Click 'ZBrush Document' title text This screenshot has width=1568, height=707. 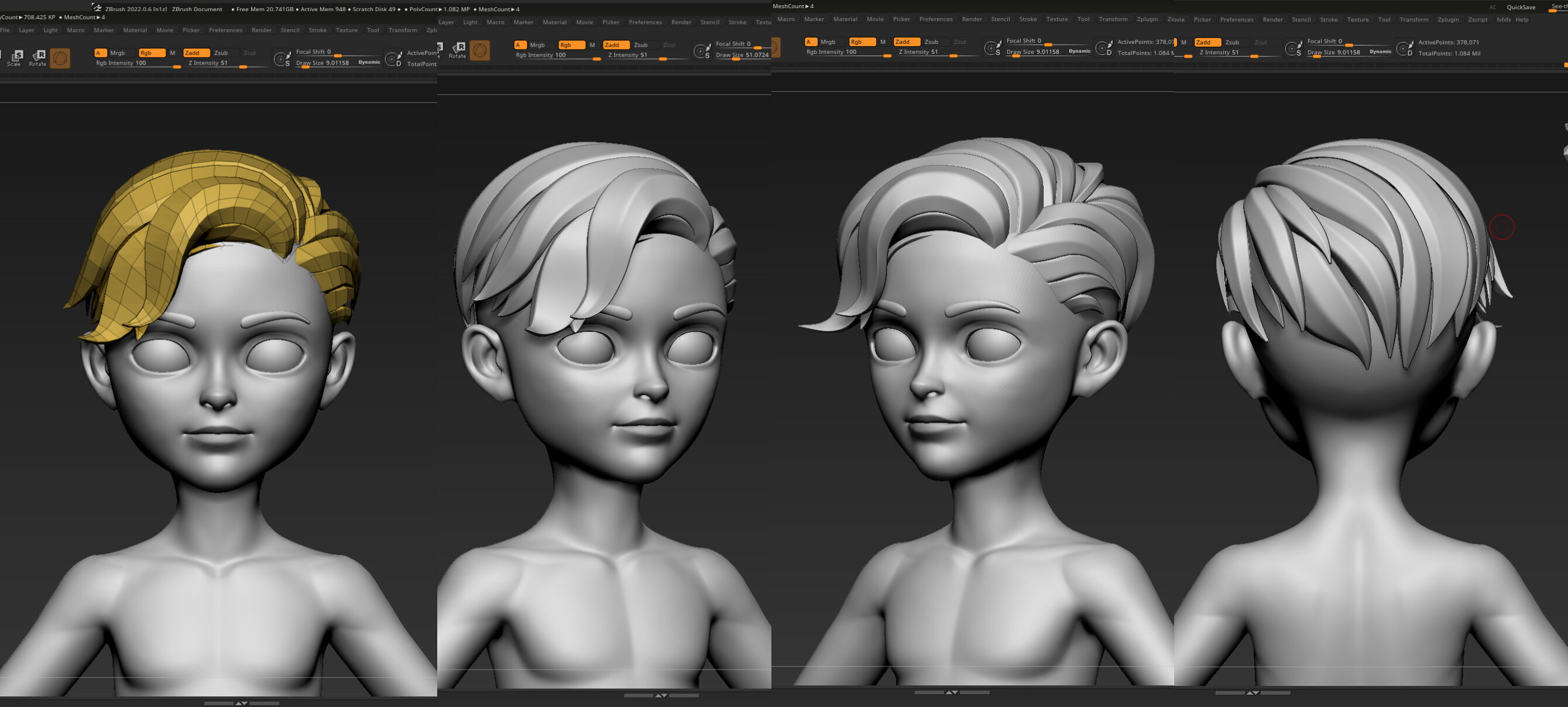197,9
